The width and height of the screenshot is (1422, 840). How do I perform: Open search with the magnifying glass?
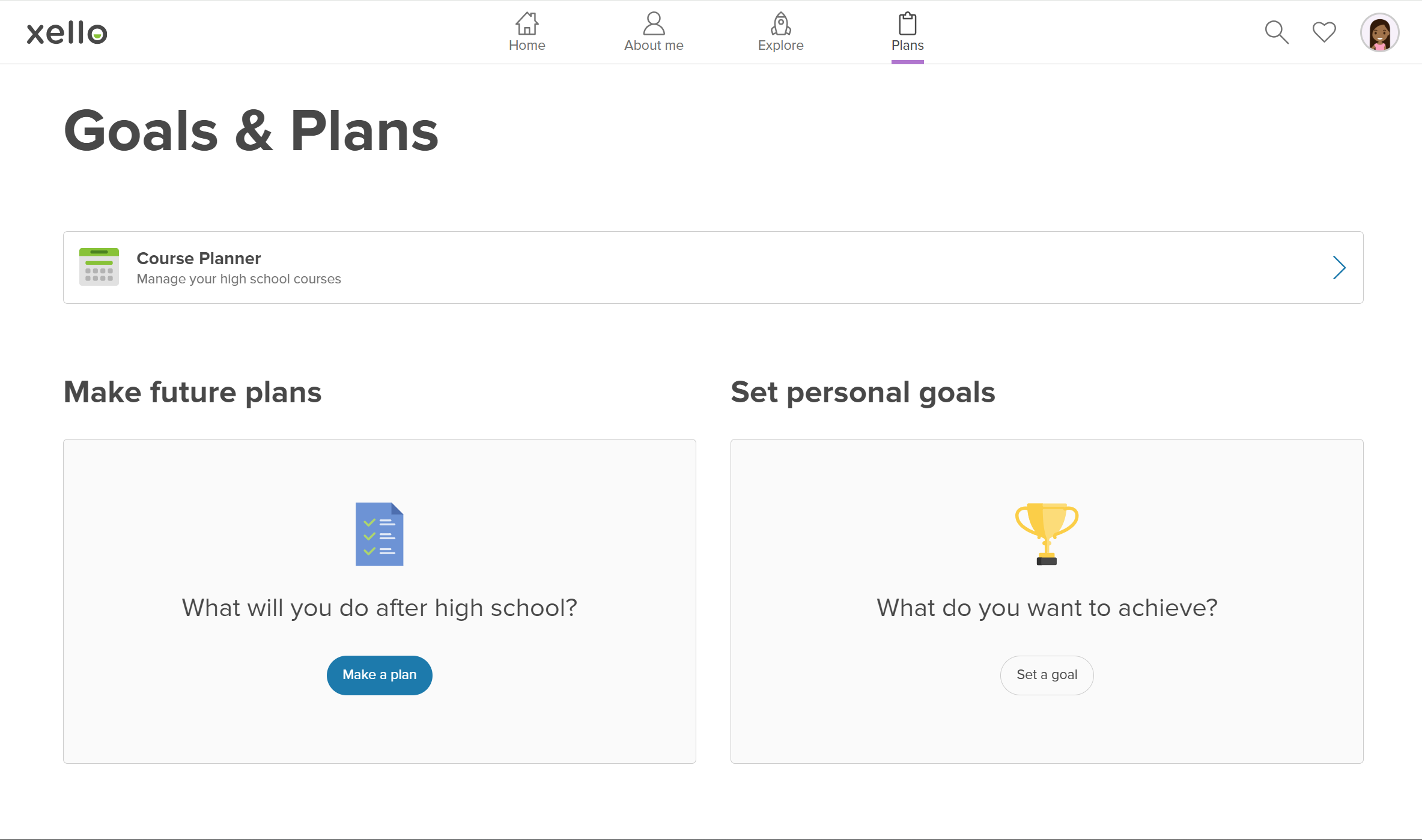point(1277,32)
